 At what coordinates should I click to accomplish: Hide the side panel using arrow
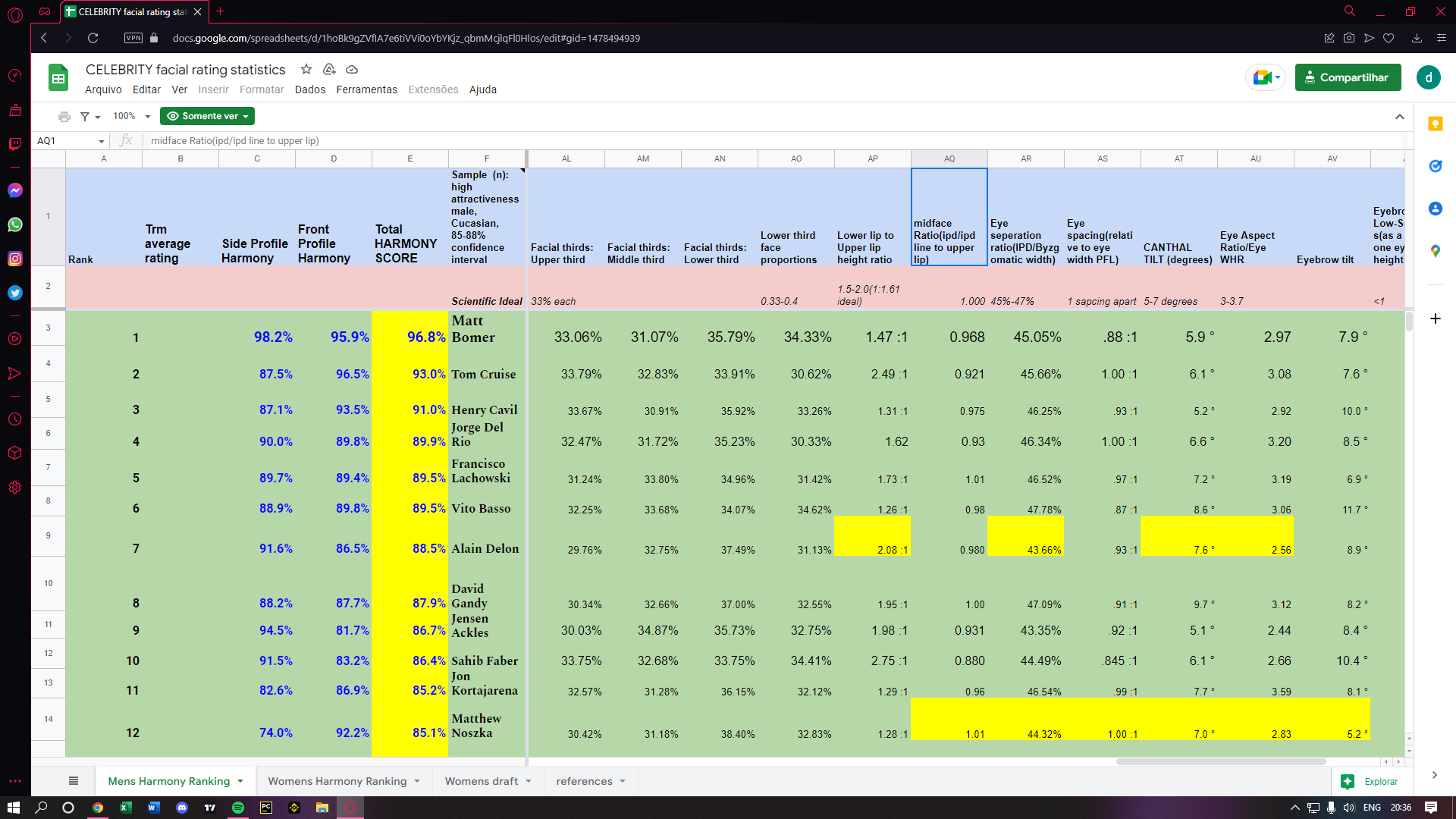pyautogui.click(x=1434, y=775)
